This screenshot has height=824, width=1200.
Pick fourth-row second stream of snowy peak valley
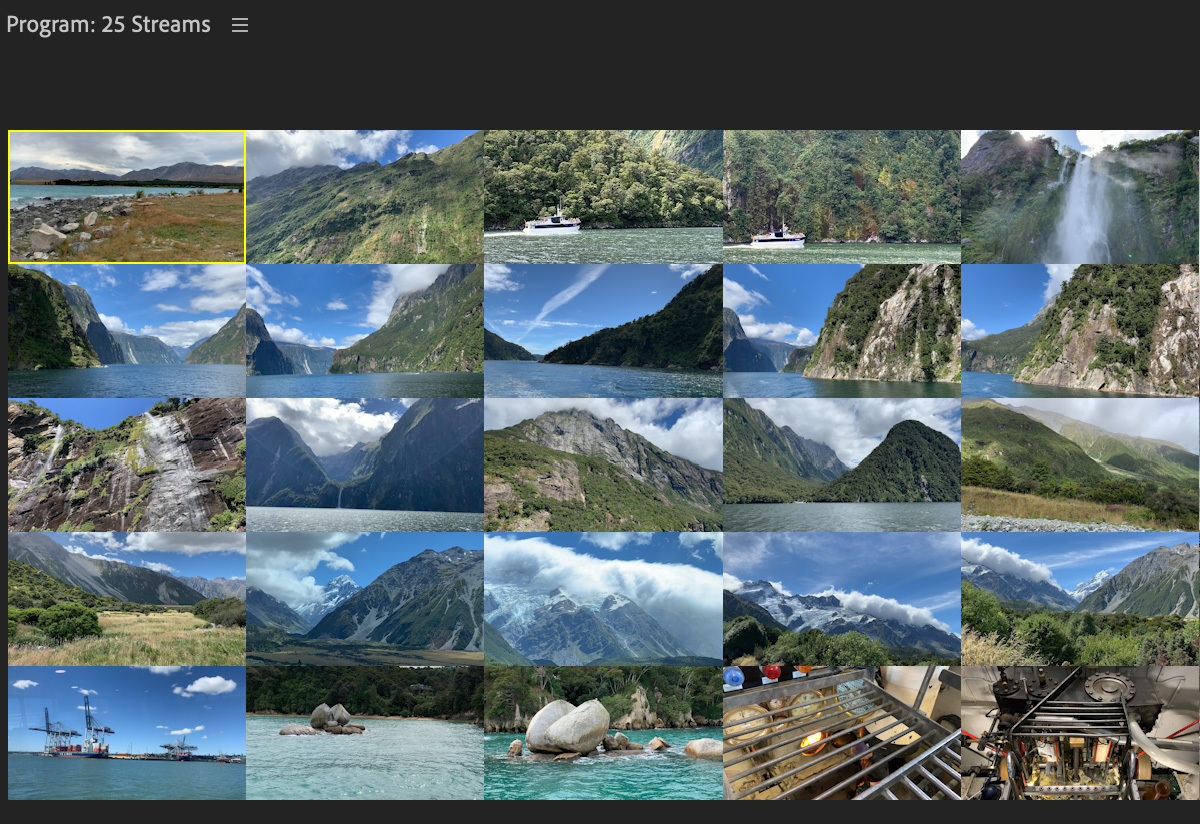coord(365,599)
